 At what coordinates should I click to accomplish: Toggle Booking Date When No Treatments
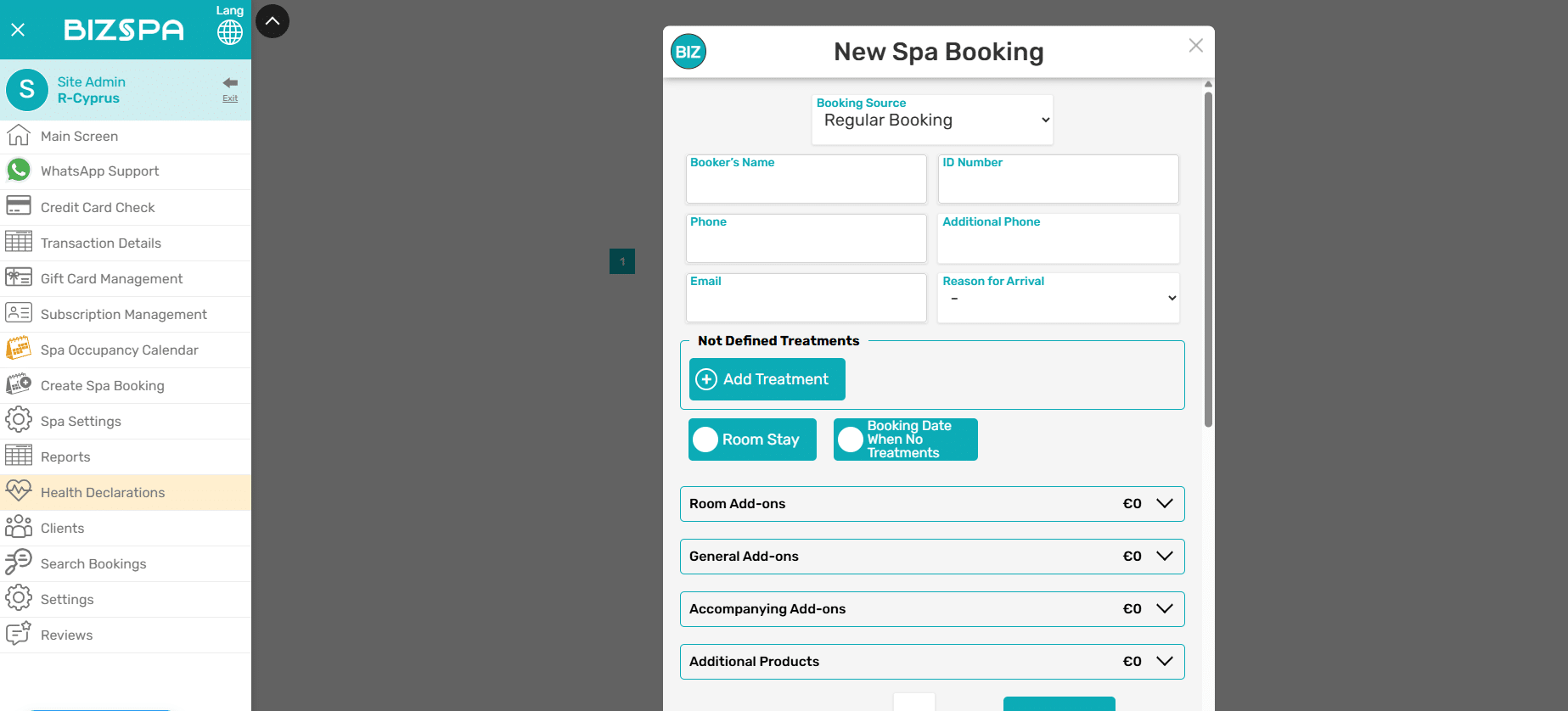(x=851, y=439)
